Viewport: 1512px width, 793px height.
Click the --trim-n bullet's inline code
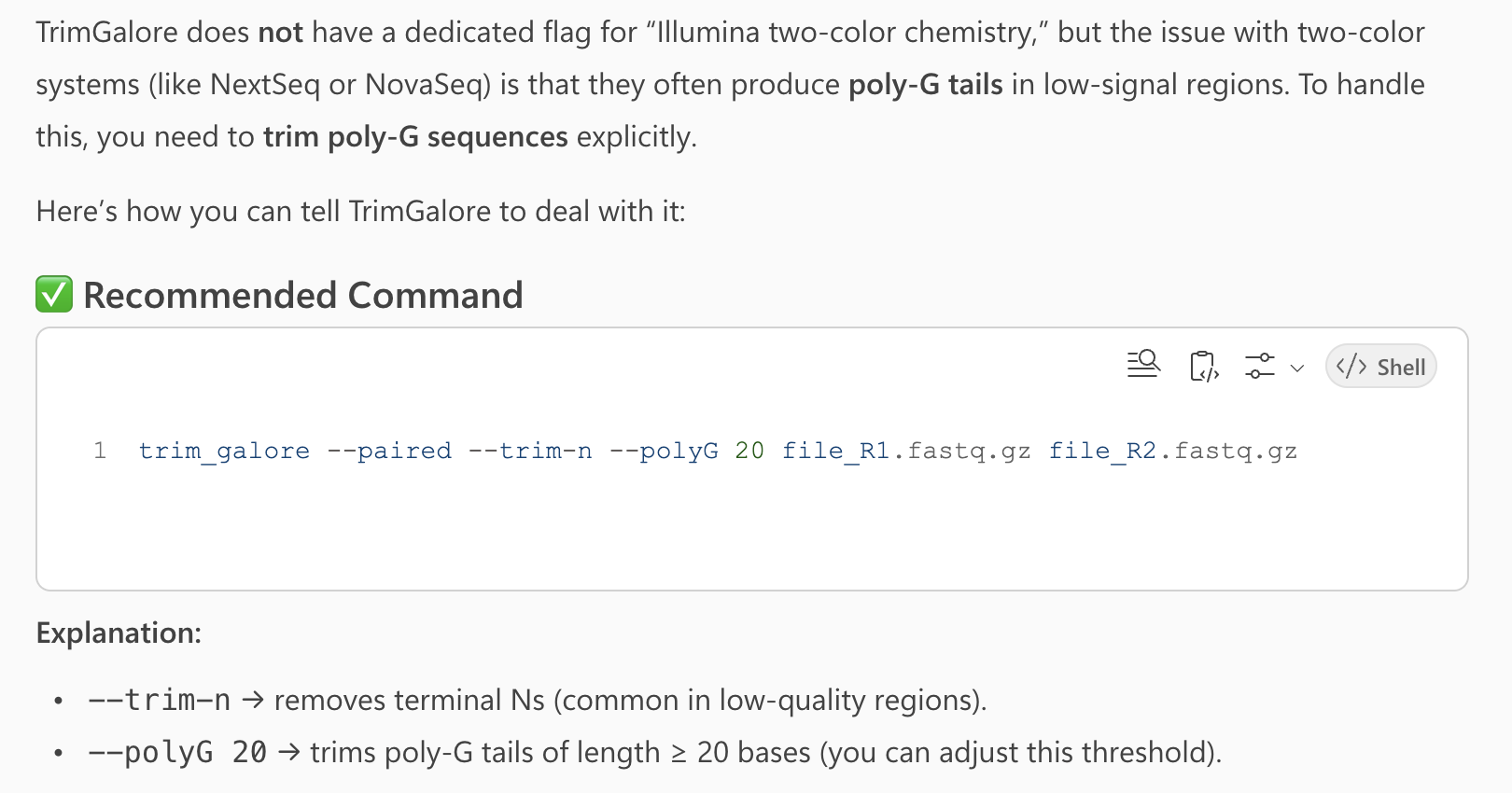pos(159,700)
